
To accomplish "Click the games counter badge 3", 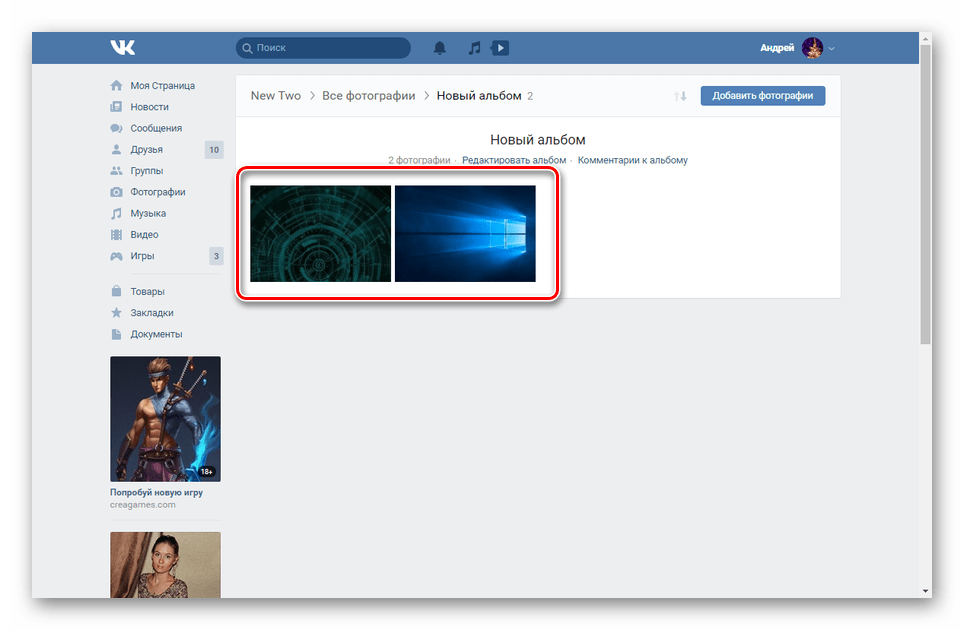I will point(216,256).
